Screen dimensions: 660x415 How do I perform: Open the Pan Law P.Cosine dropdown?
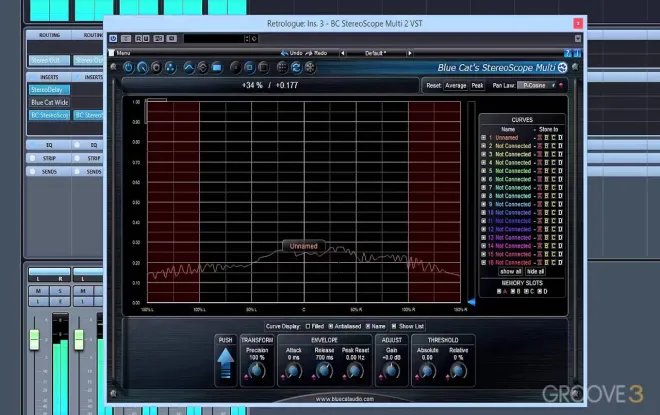click(x=537, y=85)
